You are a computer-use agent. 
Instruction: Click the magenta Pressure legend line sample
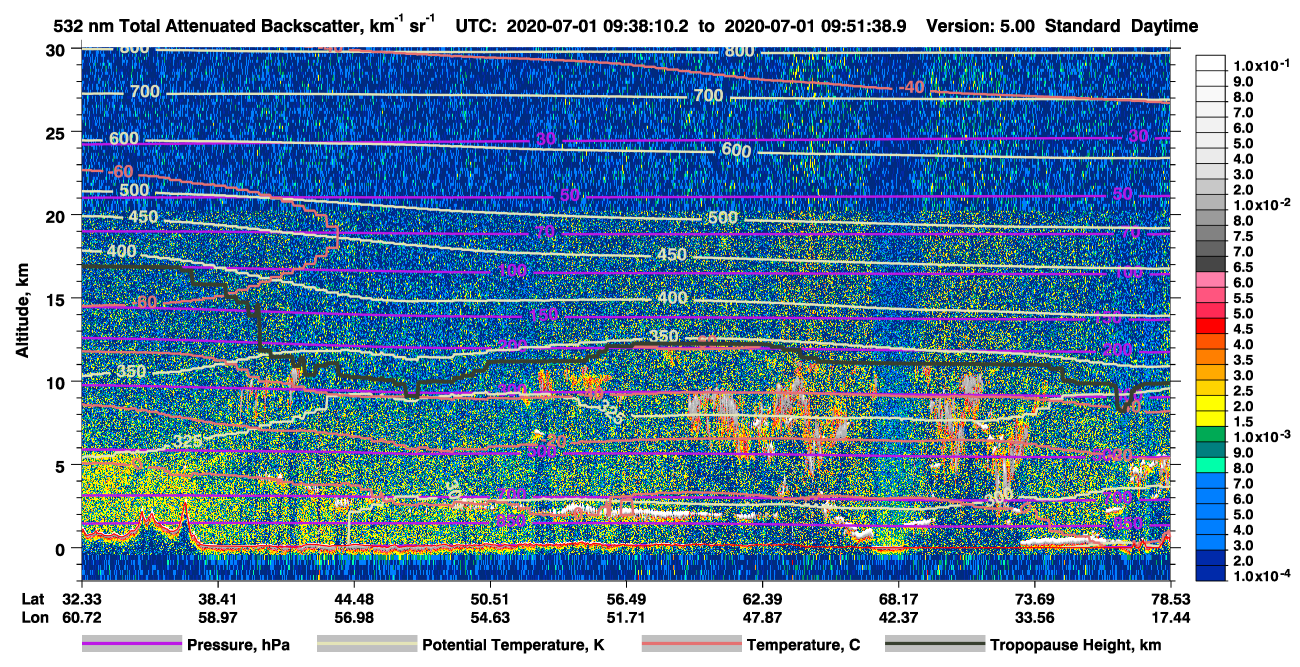tap(132, 645)
